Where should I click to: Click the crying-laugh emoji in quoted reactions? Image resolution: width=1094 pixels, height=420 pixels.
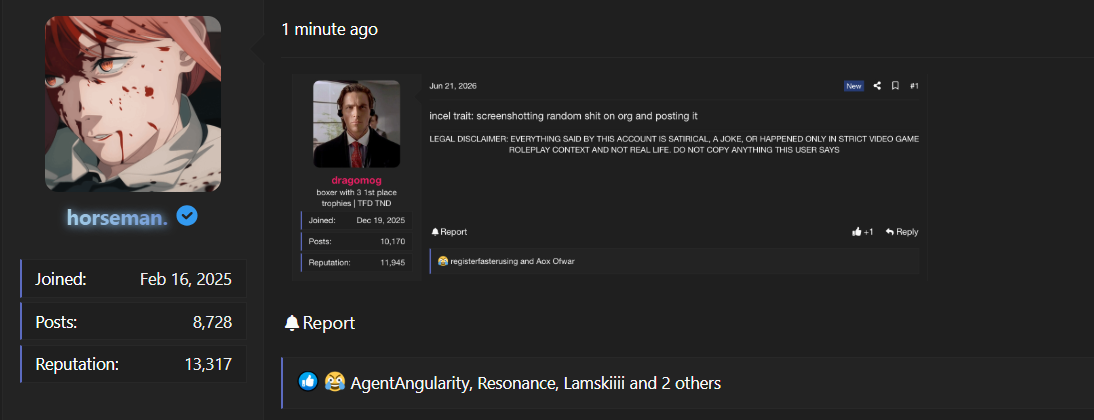point(443,261)
